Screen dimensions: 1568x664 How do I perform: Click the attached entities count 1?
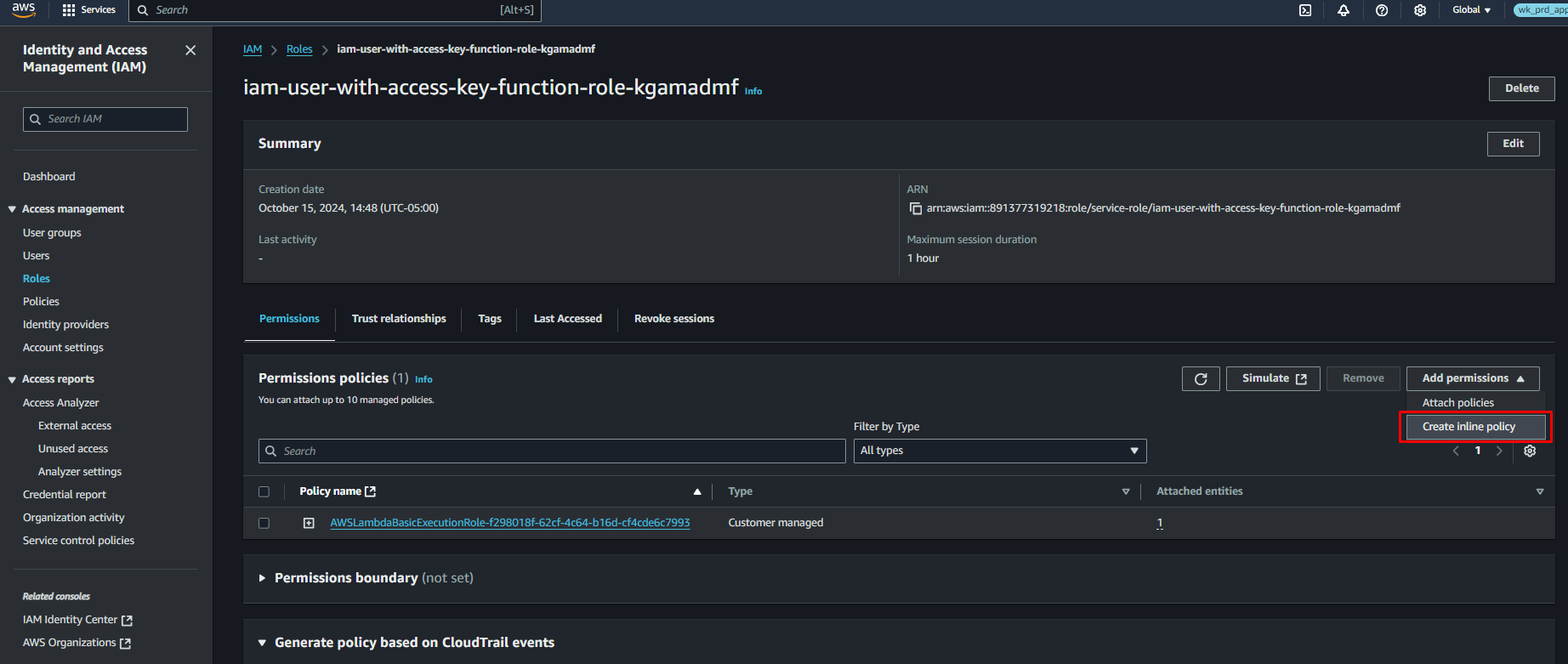pos(1160,524)
